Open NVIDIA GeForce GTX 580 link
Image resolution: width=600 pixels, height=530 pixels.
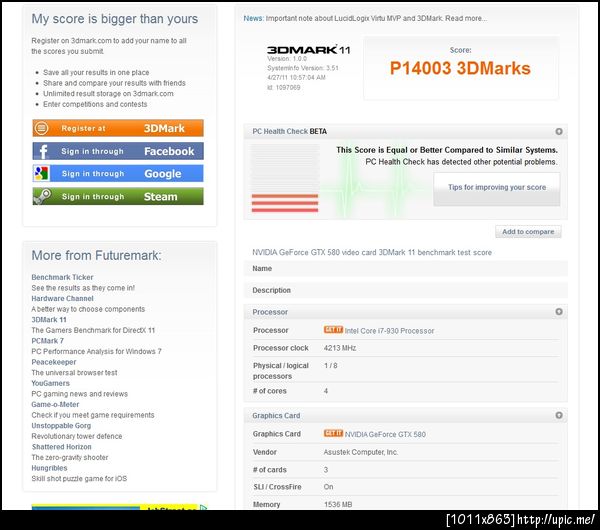click(385, 434)
